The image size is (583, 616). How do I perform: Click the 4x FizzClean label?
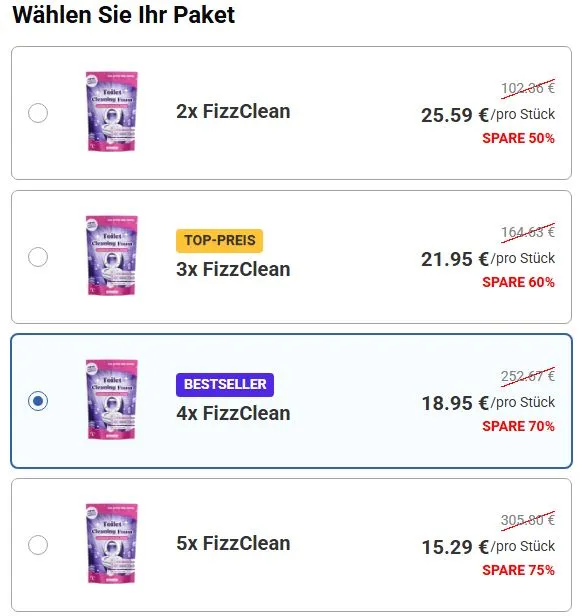pos(233,414)
